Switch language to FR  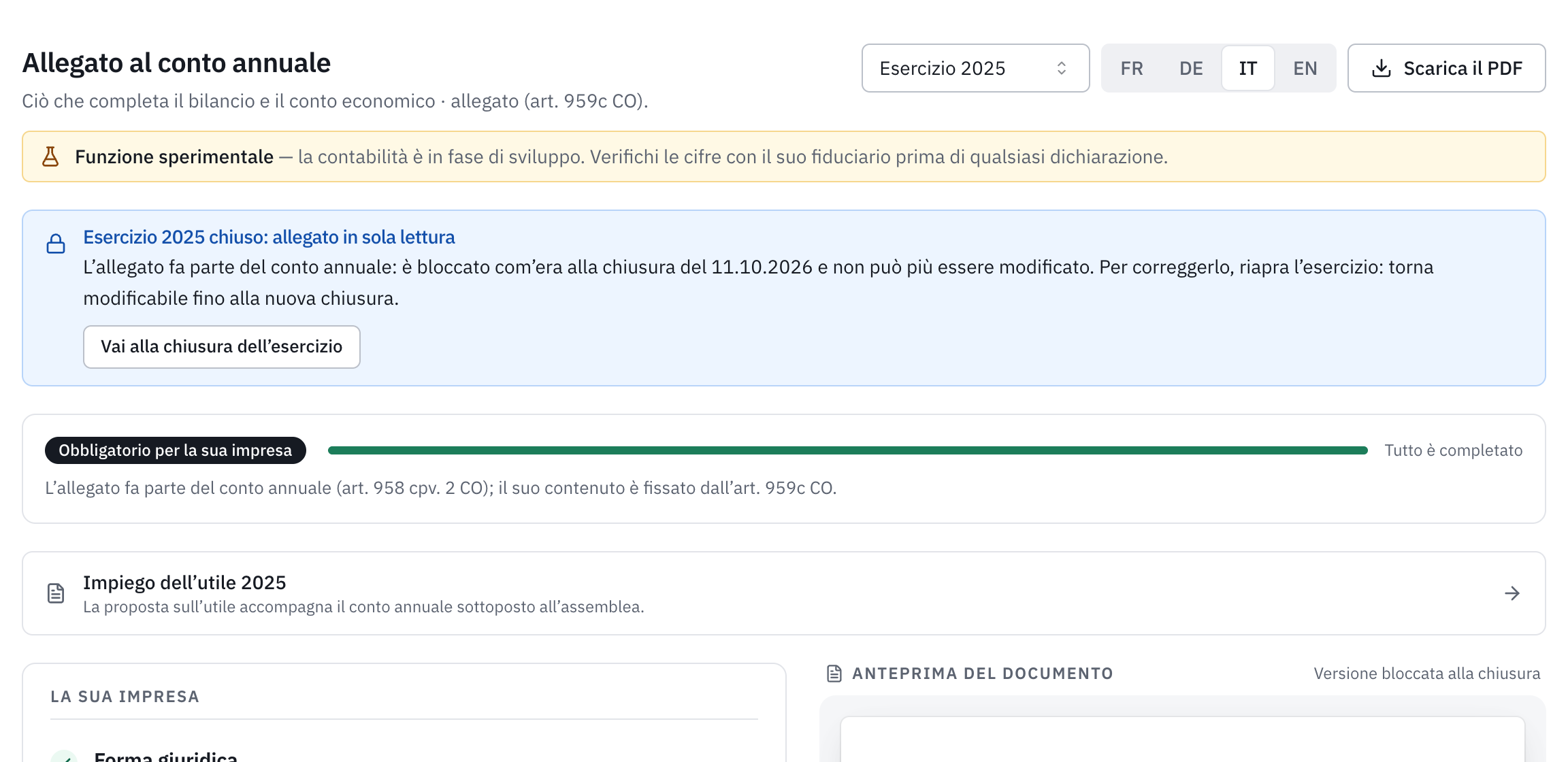tap(1132, 68)
